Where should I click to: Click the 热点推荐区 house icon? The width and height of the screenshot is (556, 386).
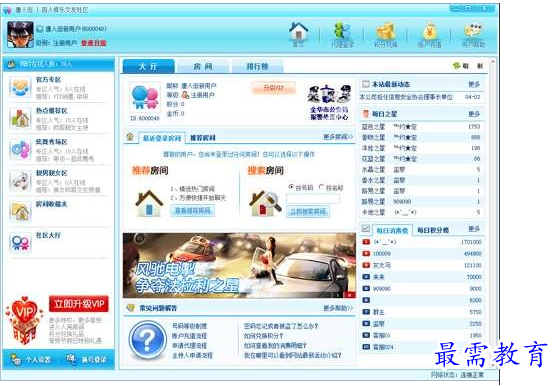click(20, 118)
